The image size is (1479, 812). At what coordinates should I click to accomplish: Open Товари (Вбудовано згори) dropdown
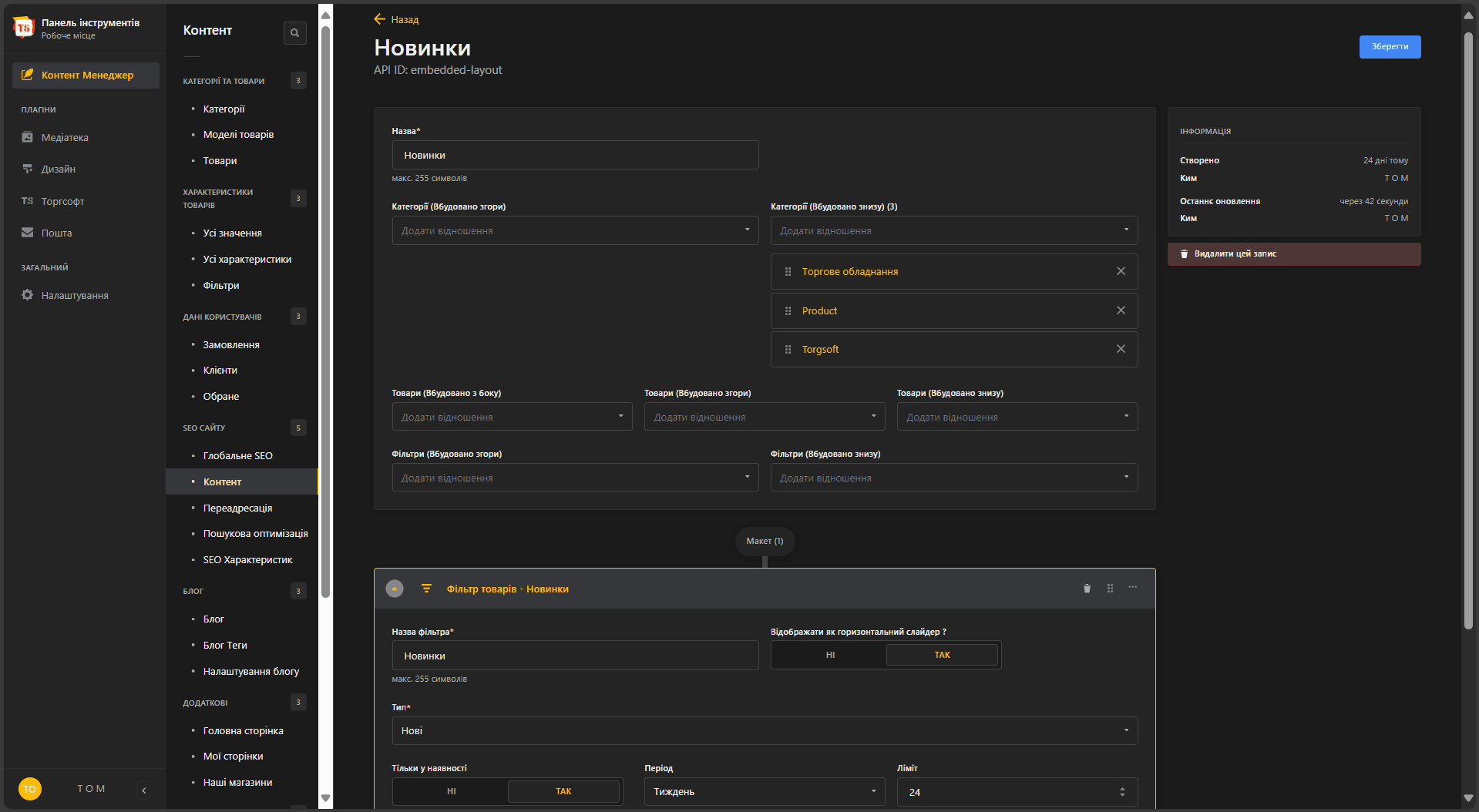(x=765, y=417)
